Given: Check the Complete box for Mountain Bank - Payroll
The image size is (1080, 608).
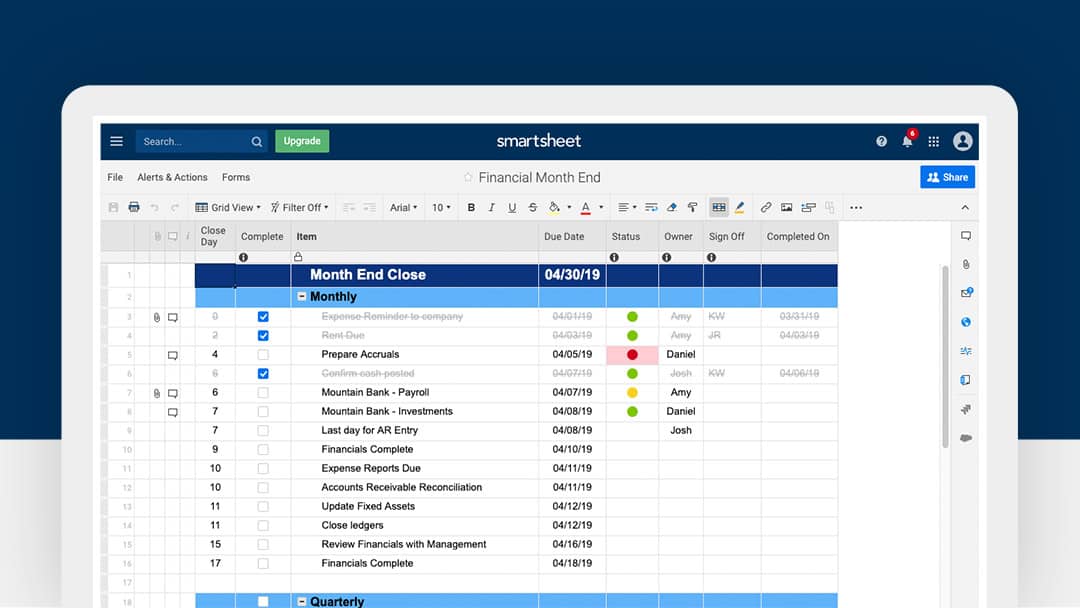Looking at the screenshot, I should (x=263, y=392).
